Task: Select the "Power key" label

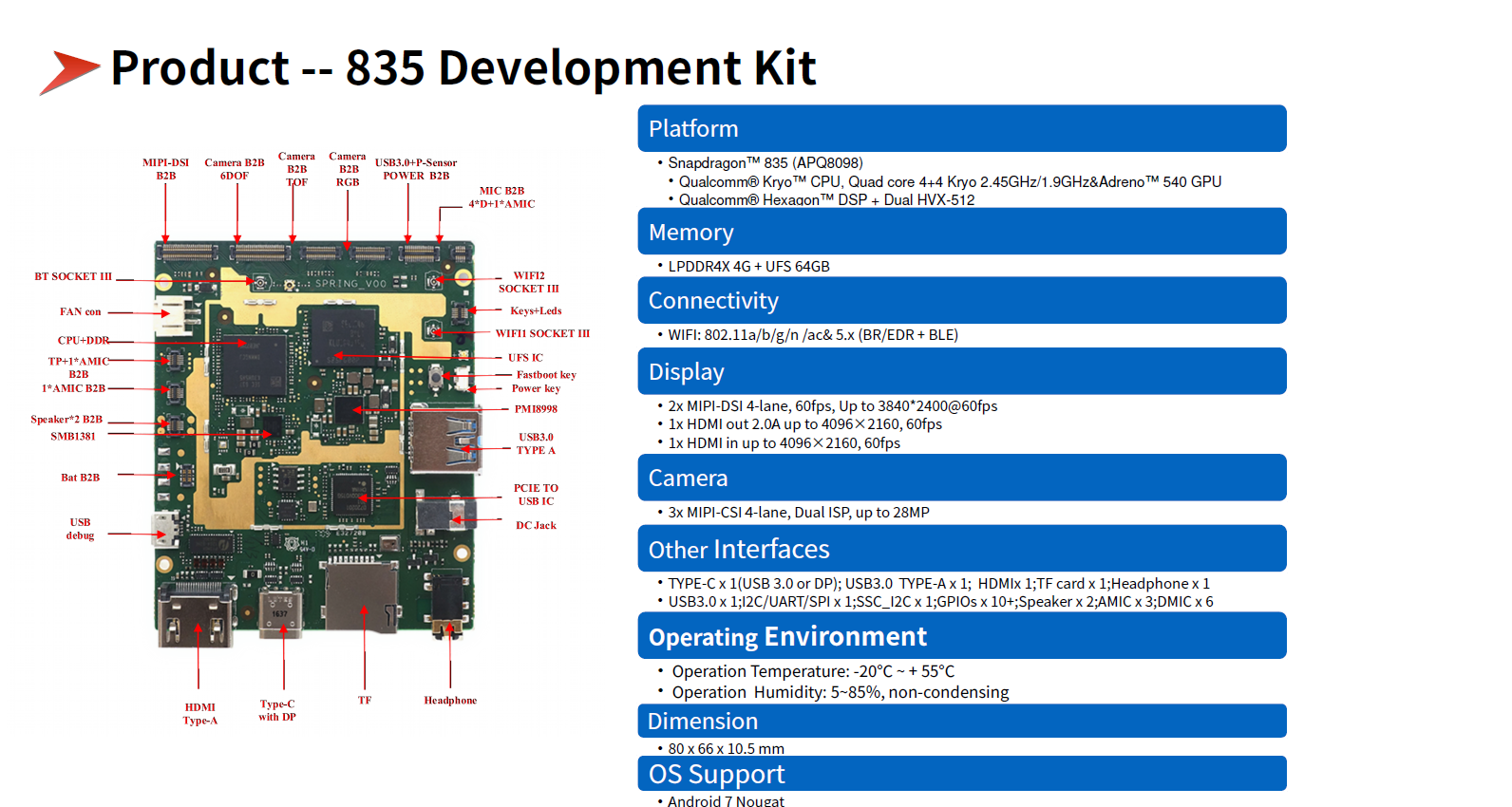Action: click(536, 388)
